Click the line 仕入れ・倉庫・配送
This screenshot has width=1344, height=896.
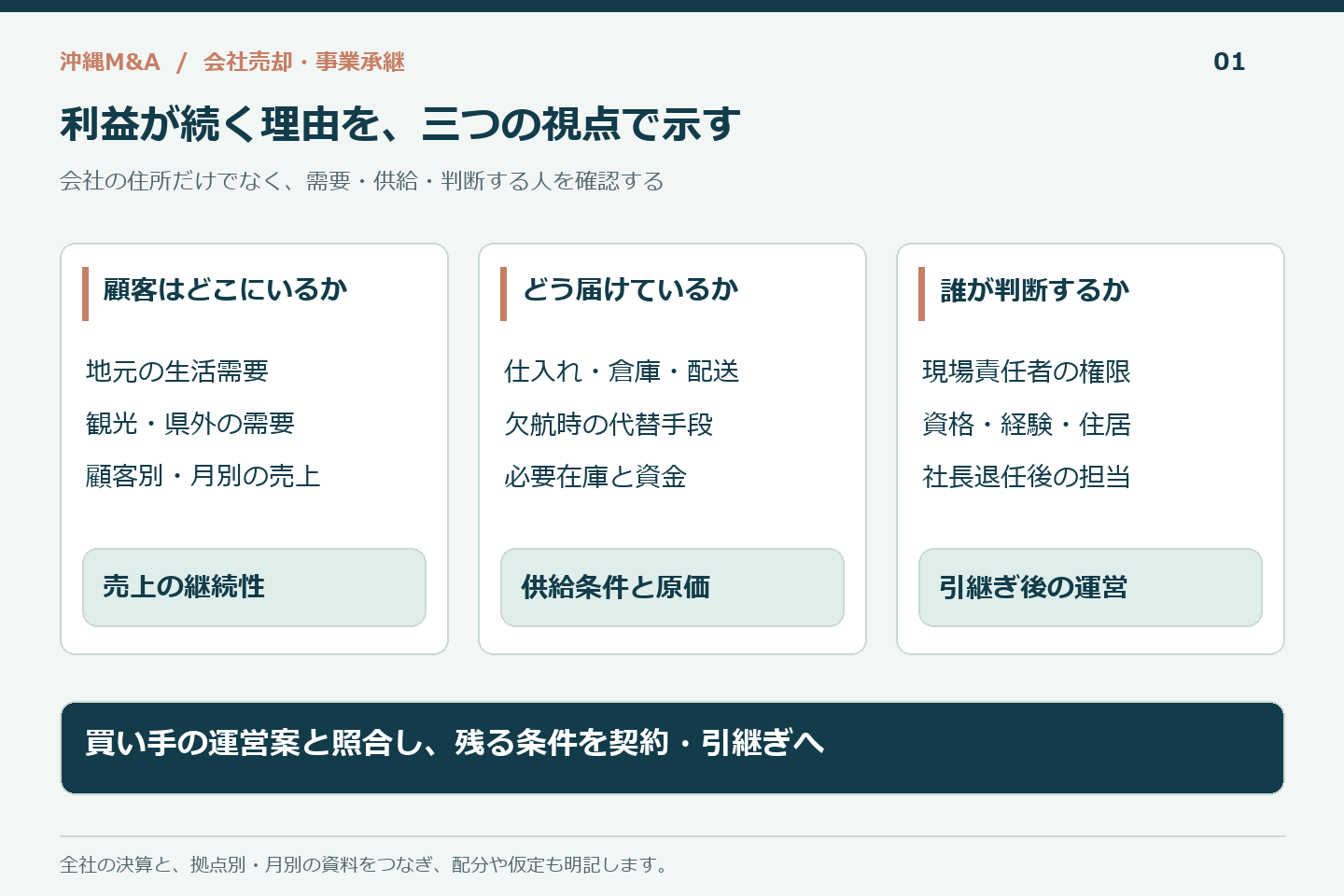pyautogui.click(x=622, y=371)
